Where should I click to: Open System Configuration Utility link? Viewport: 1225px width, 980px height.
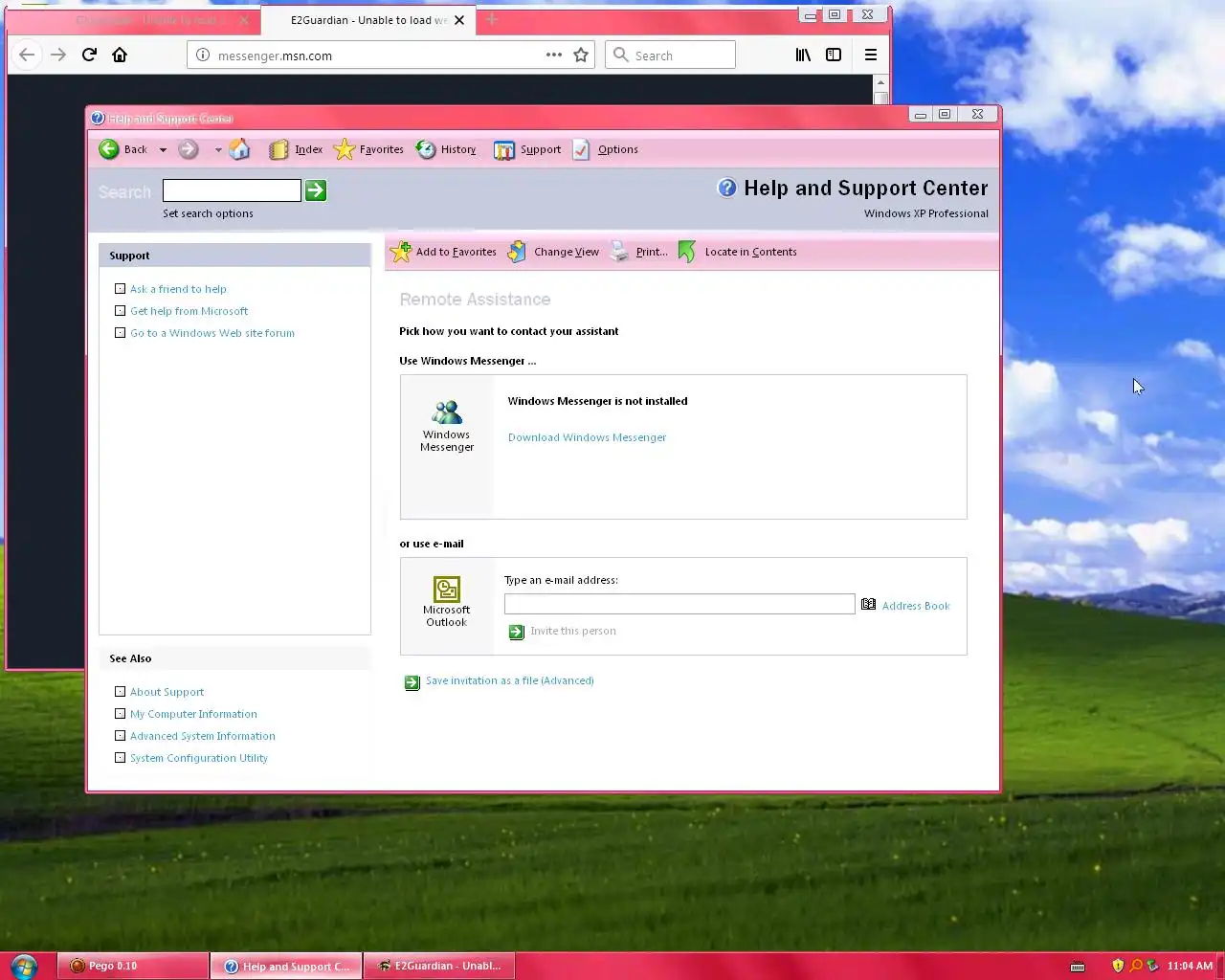[199, 758]
